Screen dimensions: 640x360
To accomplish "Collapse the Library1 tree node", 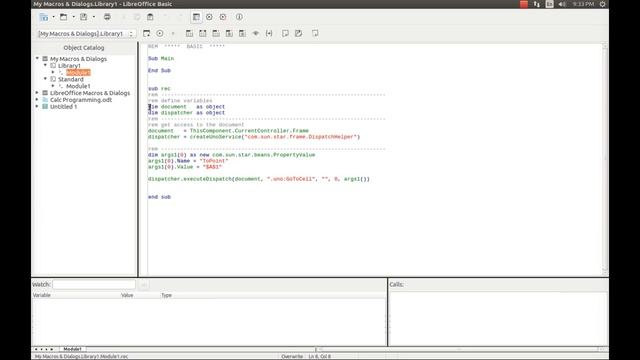I will point(45,65).
